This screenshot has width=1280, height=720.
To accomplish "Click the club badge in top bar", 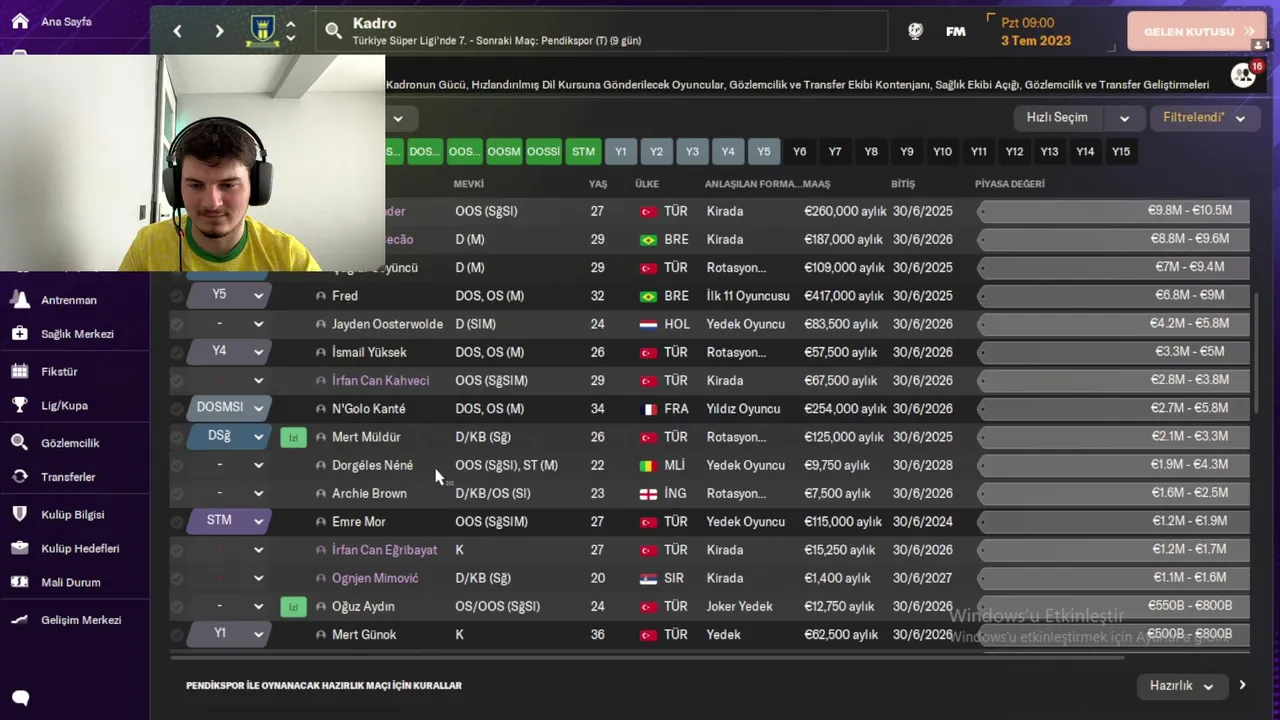I will click(263, 32).
